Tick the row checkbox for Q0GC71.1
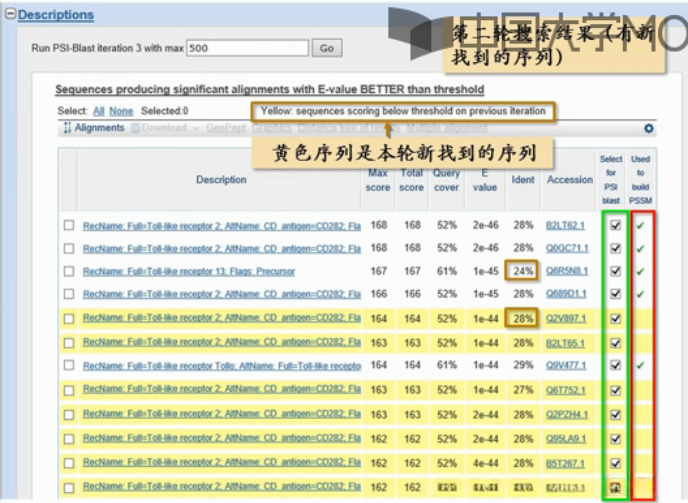 click(x=69, y=248)
